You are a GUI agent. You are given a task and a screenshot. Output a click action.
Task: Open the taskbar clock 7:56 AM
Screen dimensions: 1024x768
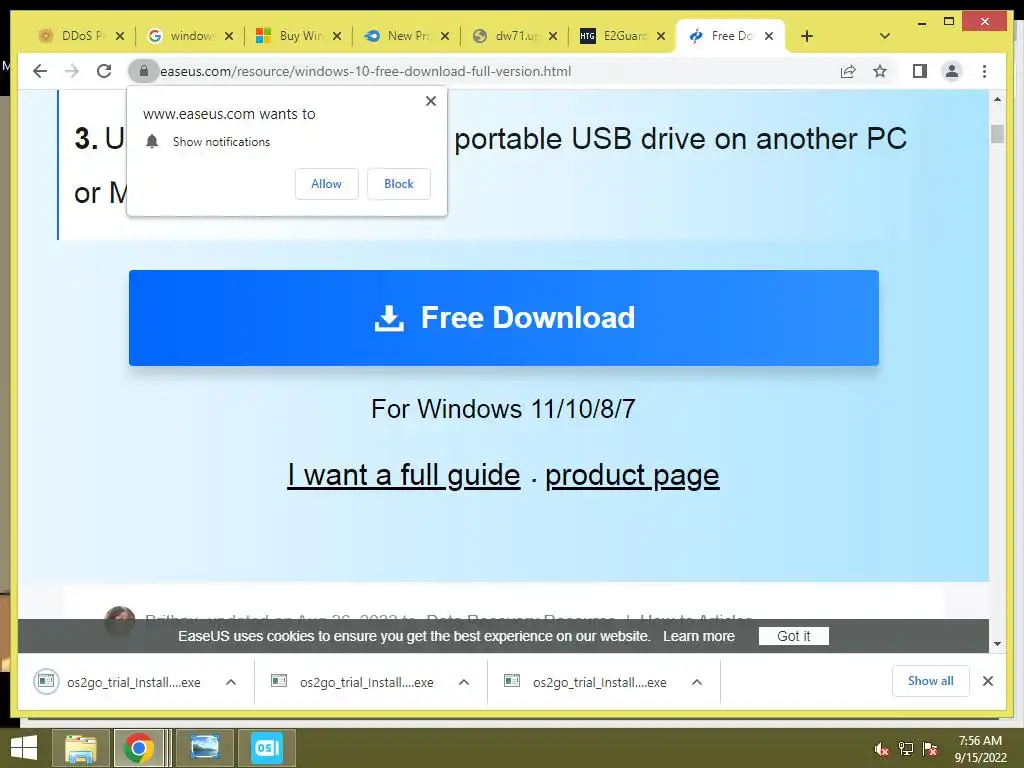pos(980,749)
